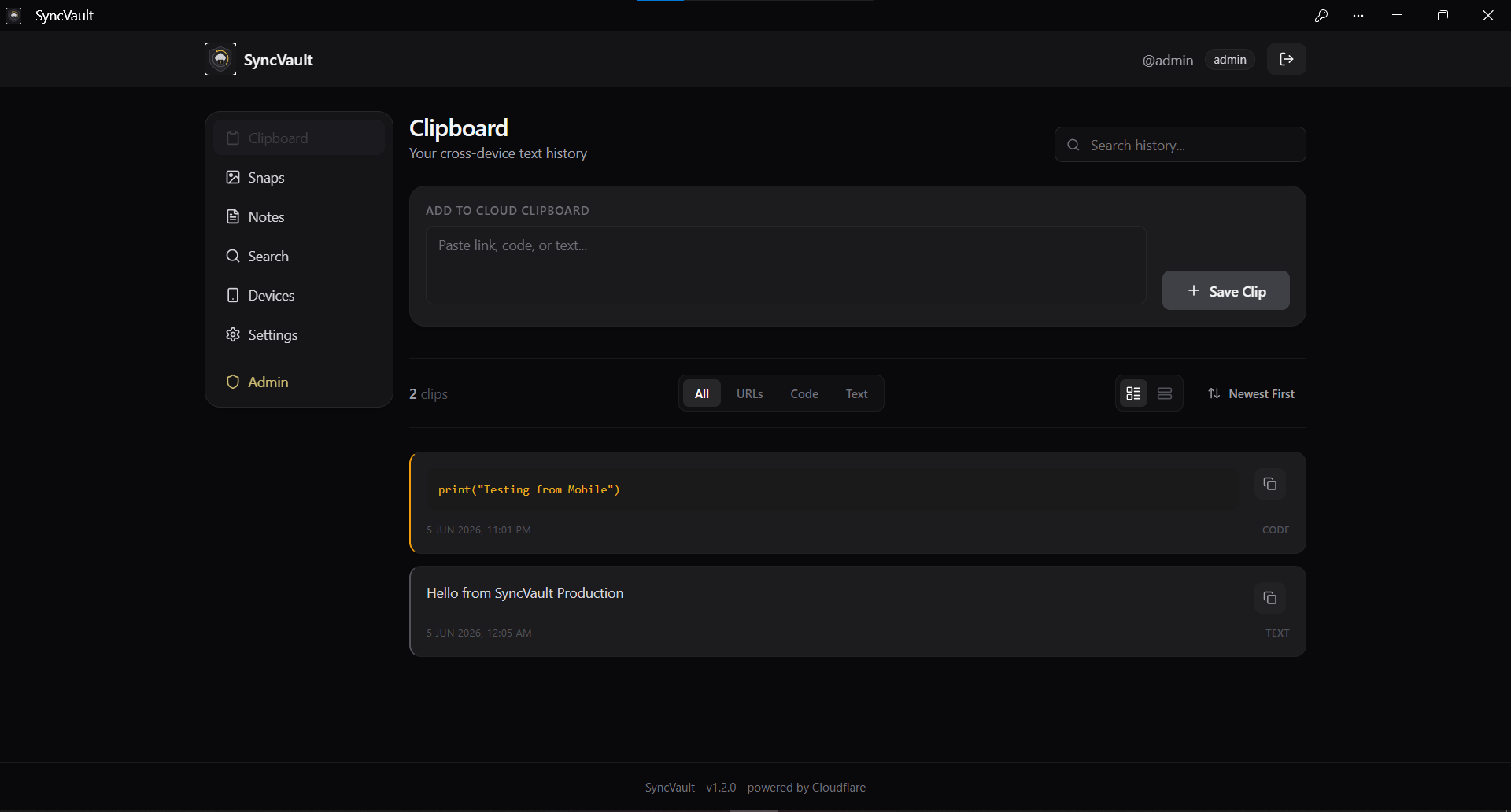Open the three-dots title bar menu
Image resolution: width=1511 pixels, height=812 pixels.
[1358, 16]
